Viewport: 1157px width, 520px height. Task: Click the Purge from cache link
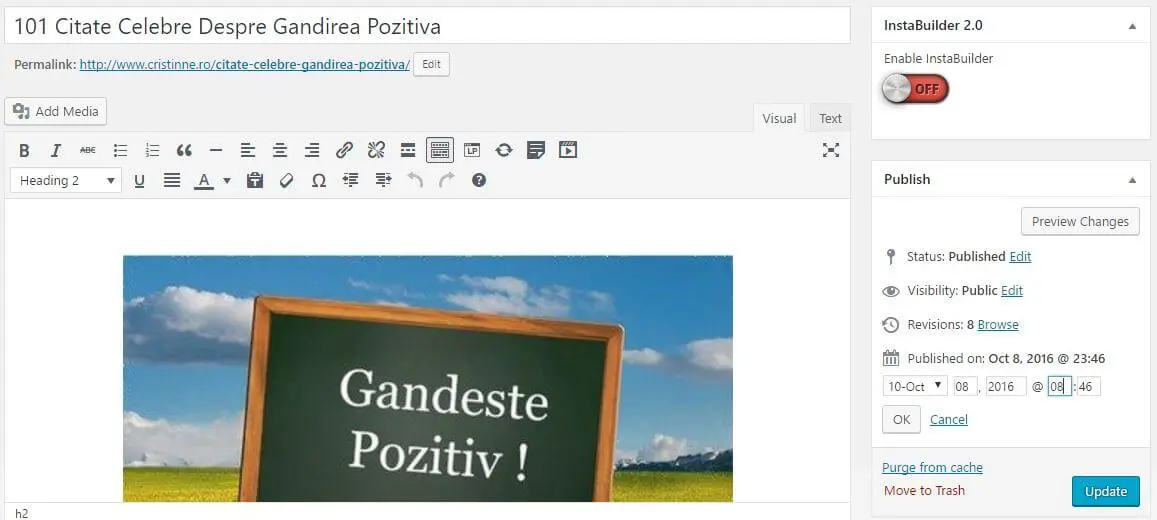click(932, 467)
